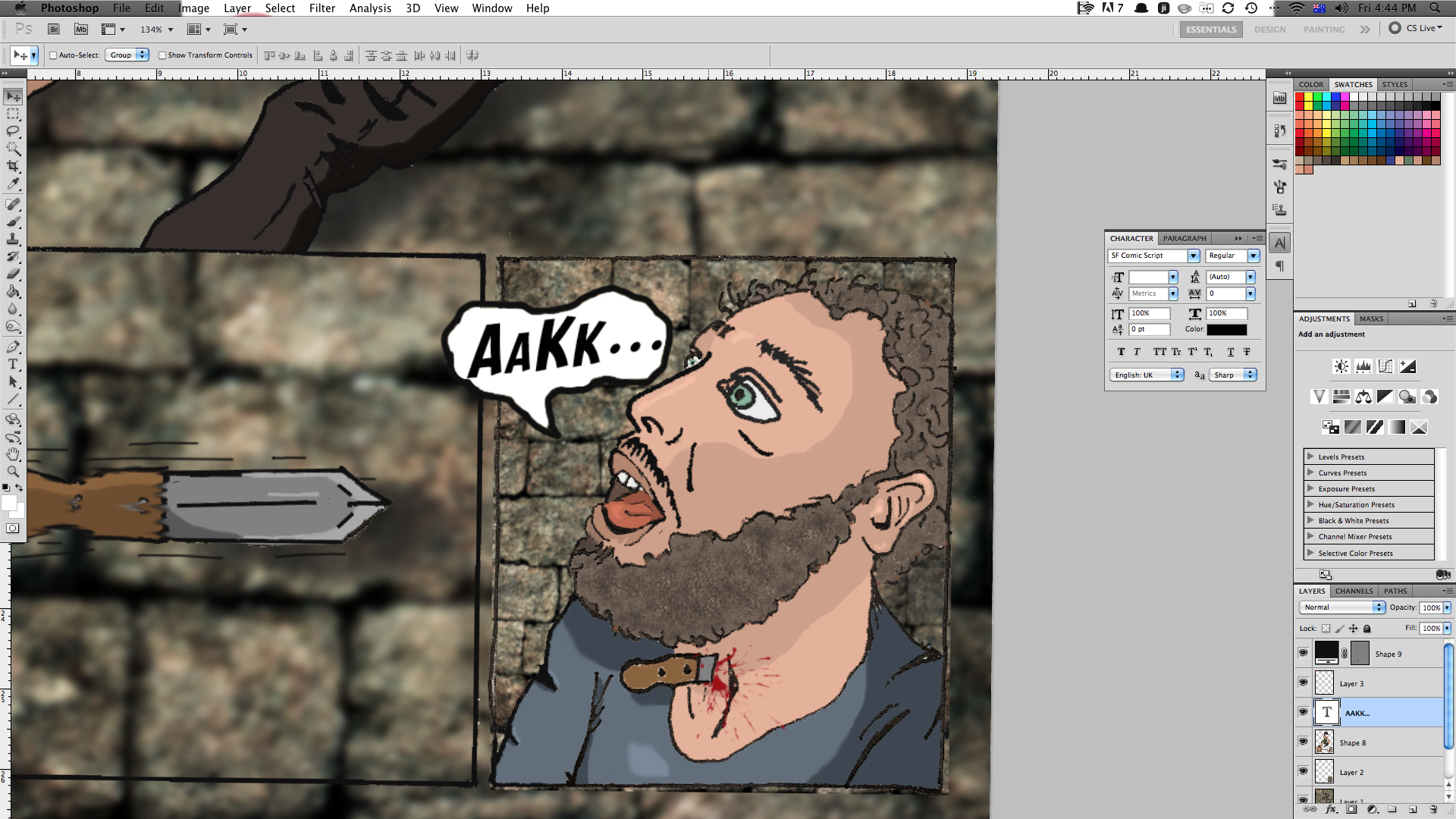Switch to the Paragraph tab
Viewport: 1456px width, 819px height.
[1185, 238]
